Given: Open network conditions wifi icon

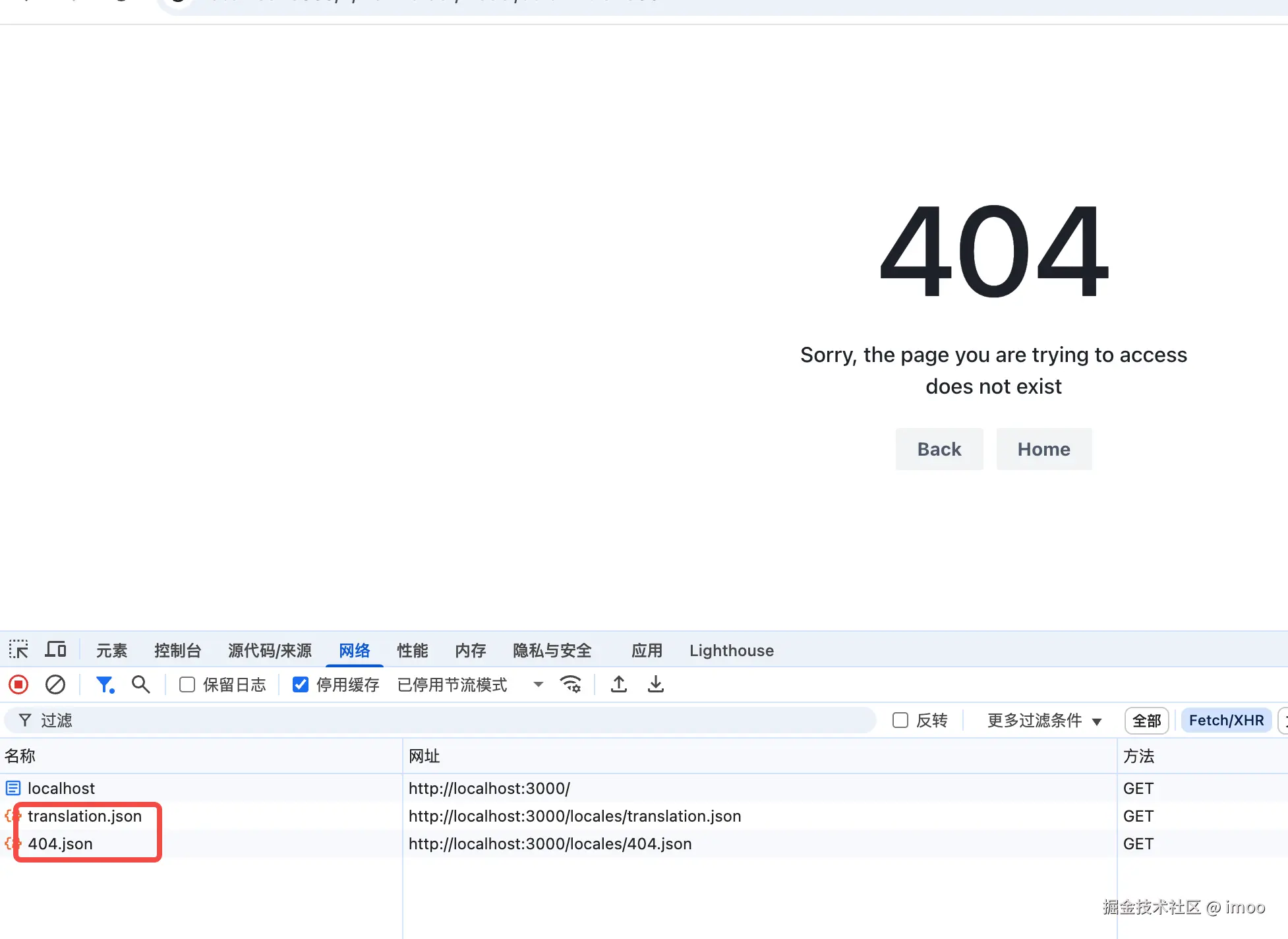Looking at the screenshot, I should click(x=570, y=684).
